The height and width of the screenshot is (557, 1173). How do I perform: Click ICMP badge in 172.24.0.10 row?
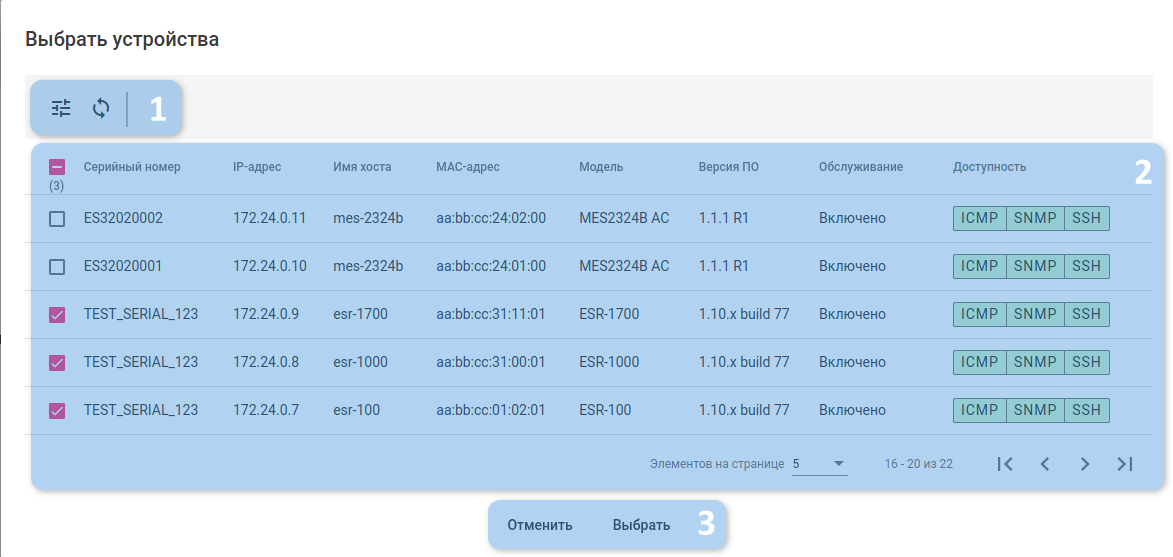coord(979,266)
